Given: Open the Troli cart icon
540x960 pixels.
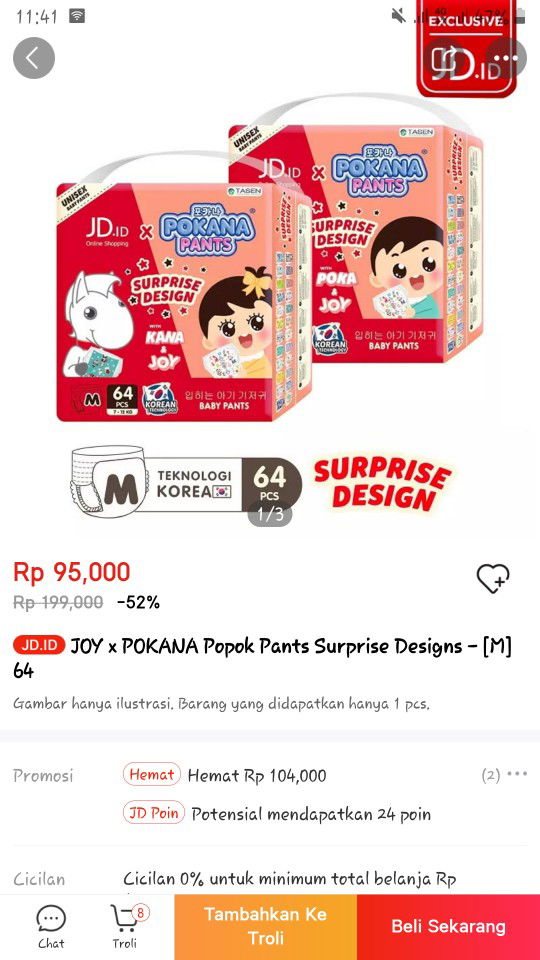Looking at the screenshot, I should tap(125, 927).
